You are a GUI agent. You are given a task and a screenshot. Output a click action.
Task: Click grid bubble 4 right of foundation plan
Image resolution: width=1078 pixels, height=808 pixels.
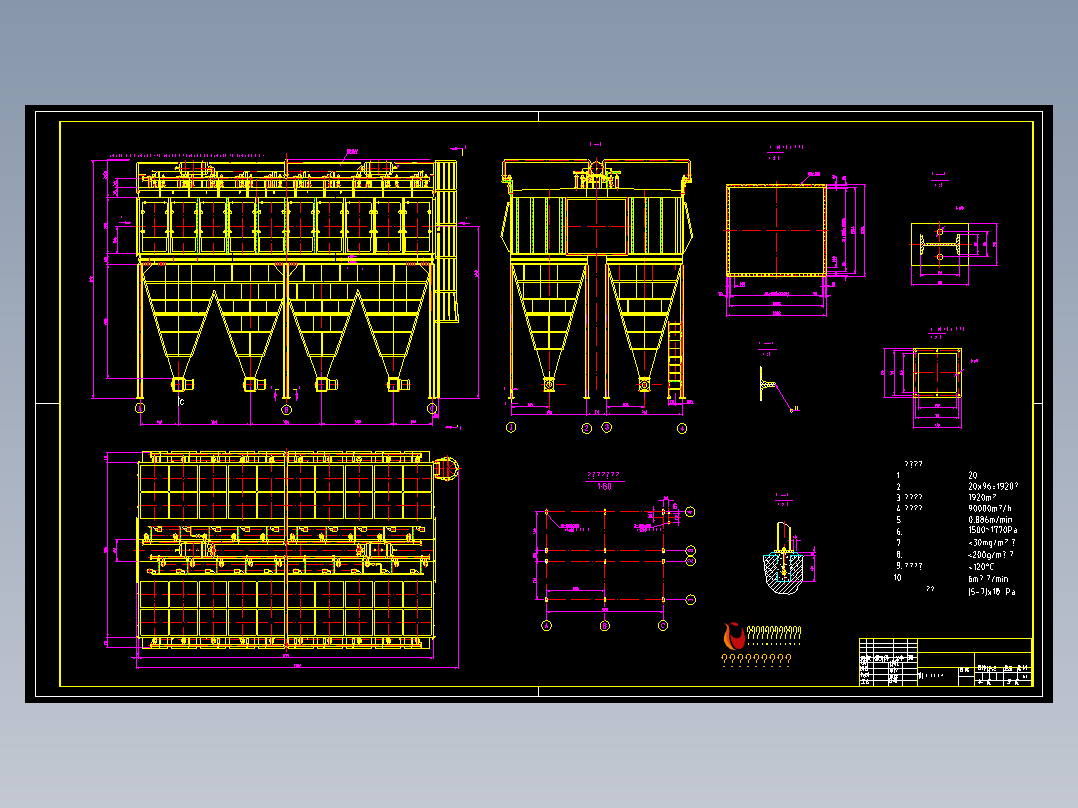pos(690,512)
